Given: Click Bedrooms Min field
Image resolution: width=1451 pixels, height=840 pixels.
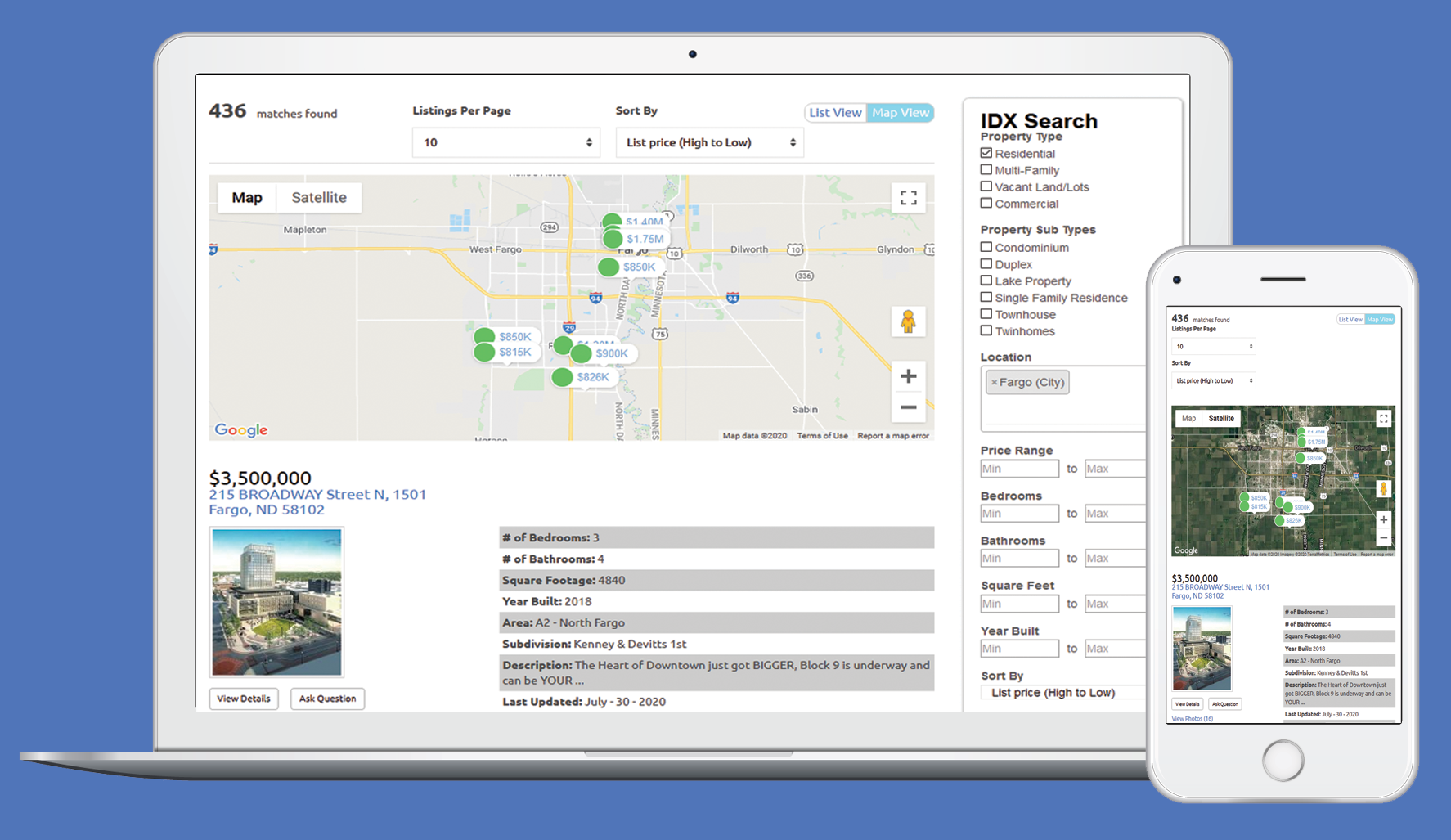Looking at the screenshot, I should (x=1020, y=514).
